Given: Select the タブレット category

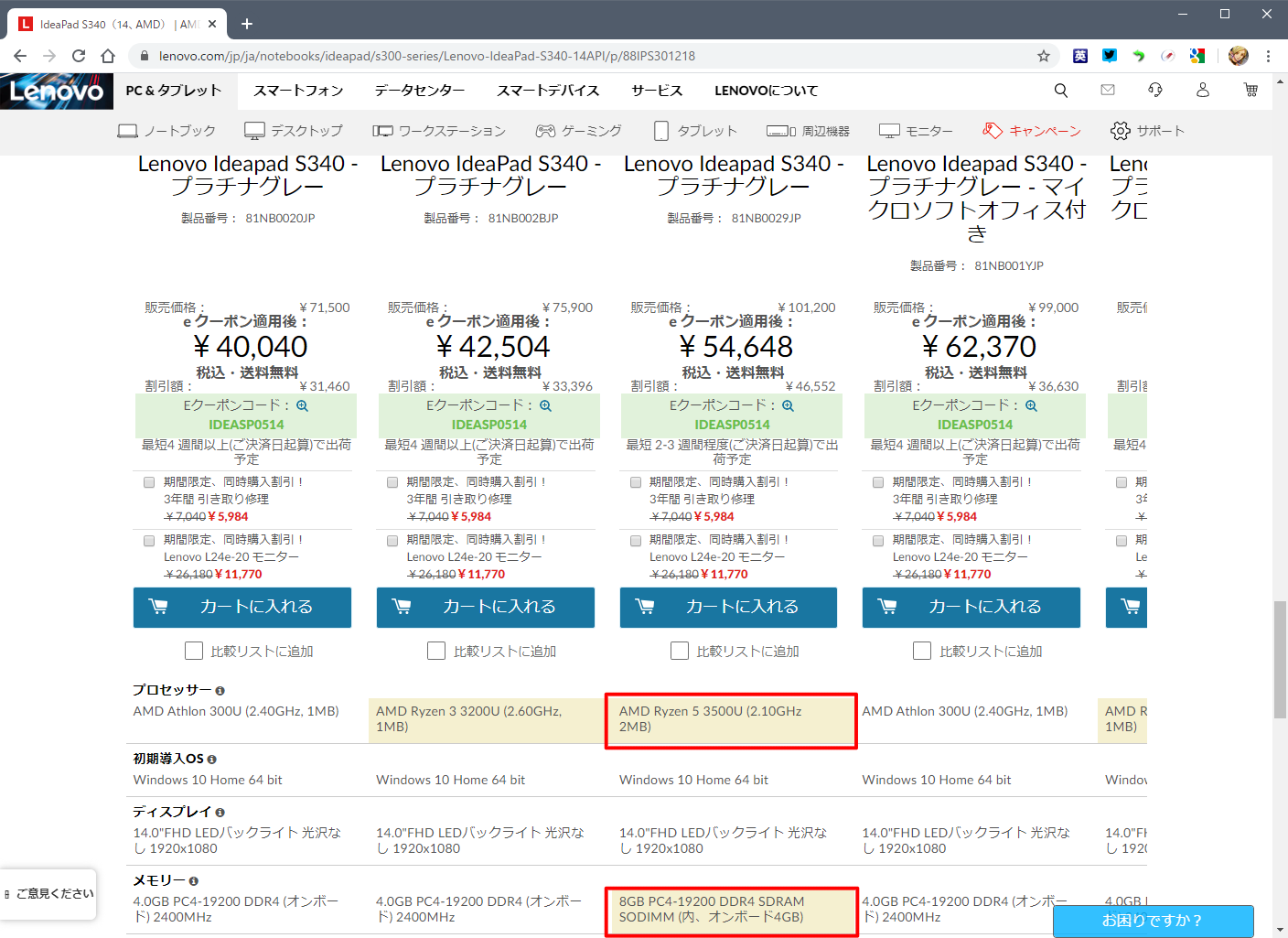Looking at the screenshot, I should pyautogui.click(x=696, y=131).
